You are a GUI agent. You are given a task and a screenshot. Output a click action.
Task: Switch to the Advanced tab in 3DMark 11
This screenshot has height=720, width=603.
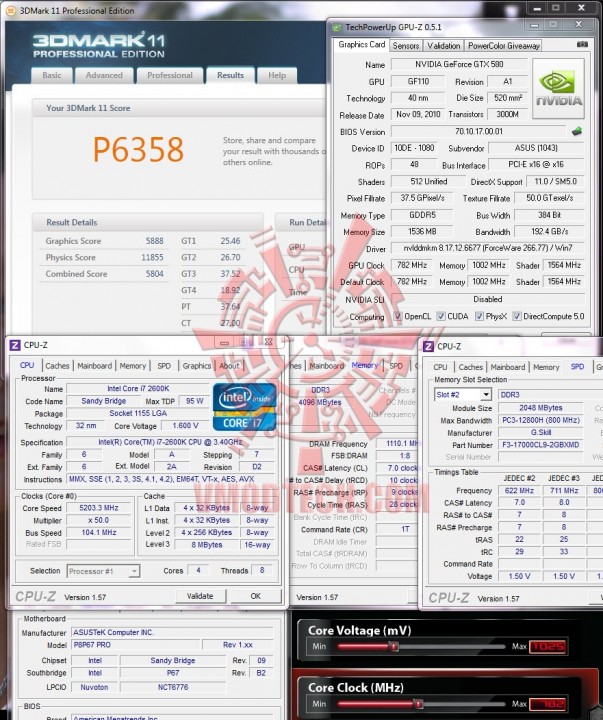tap(104, 75)
